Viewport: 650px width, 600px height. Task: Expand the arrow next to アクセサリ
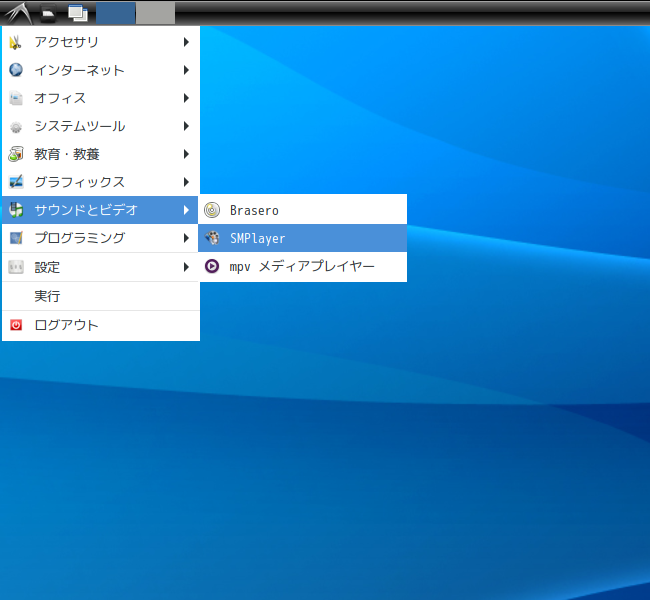tap(186, 42)
